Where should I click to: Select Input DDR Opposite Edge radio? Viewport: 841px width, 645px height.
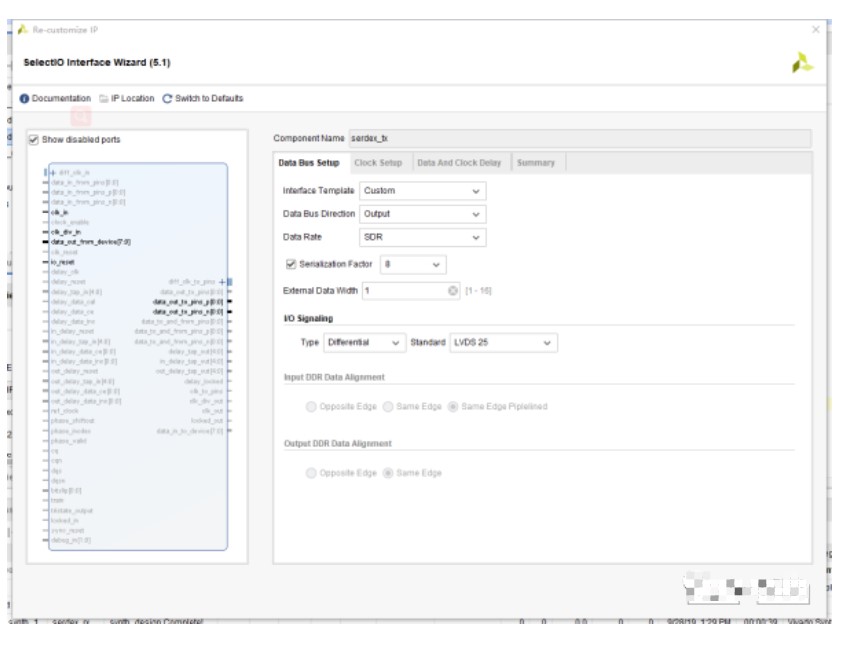311,407
